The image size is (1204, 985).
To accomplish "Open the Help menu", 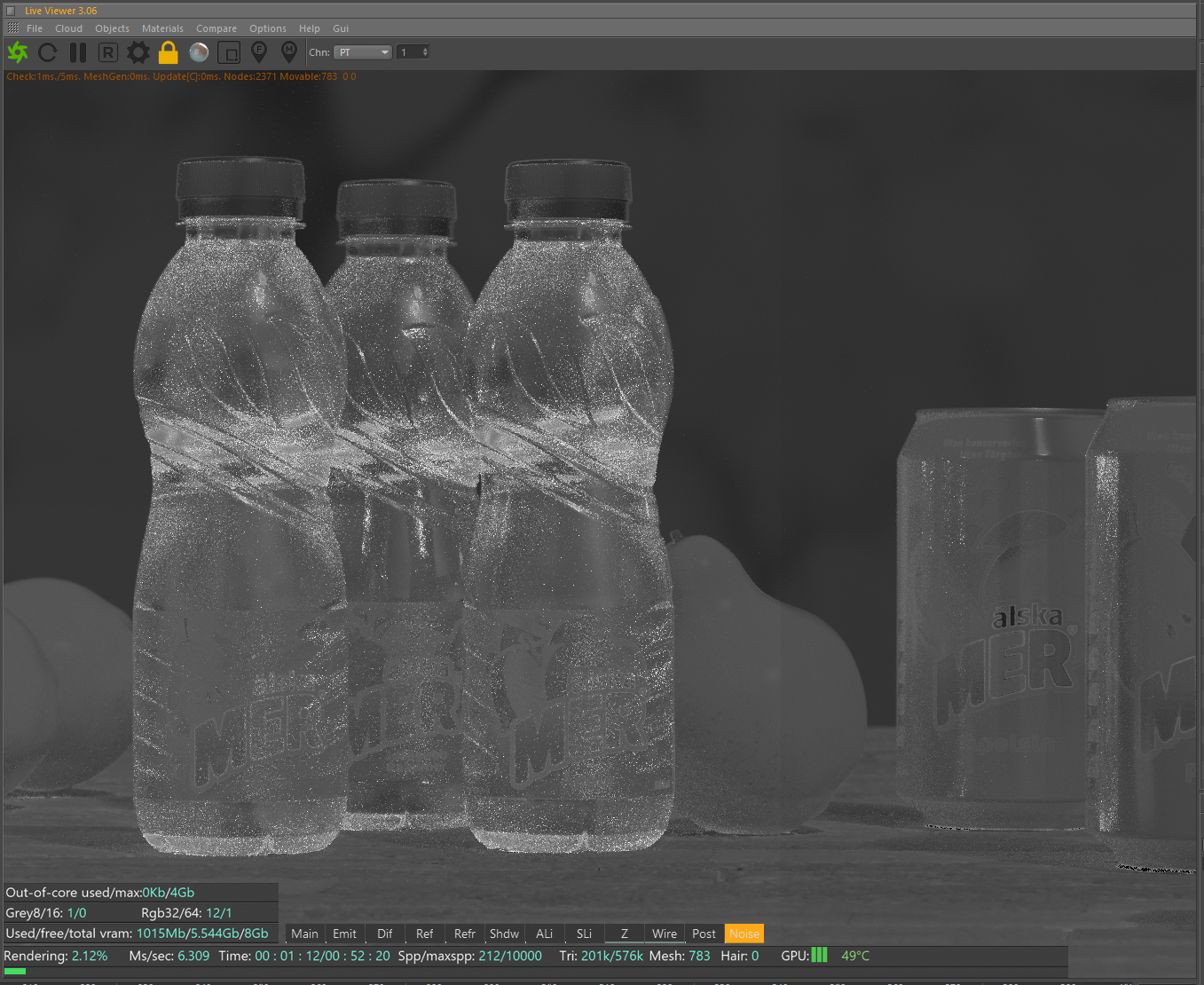I will 309,28.
